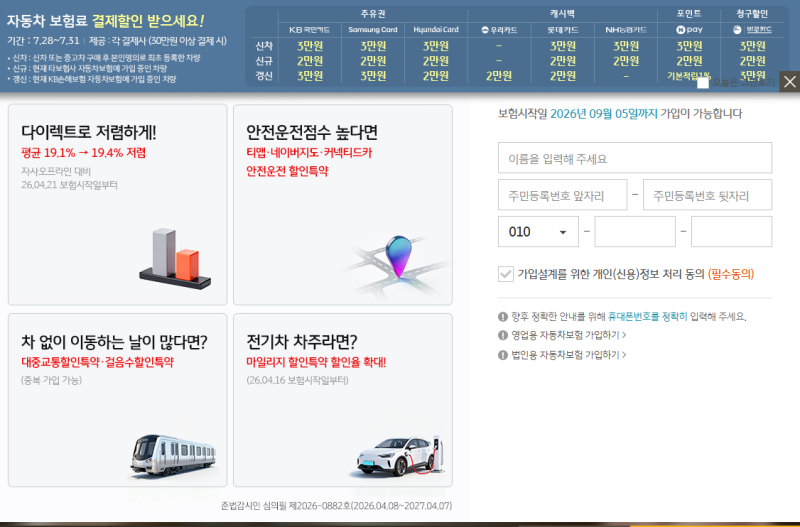Close the payment discount banner with X
The height and width of the screenshot is (527, 800).
[789, 82]
